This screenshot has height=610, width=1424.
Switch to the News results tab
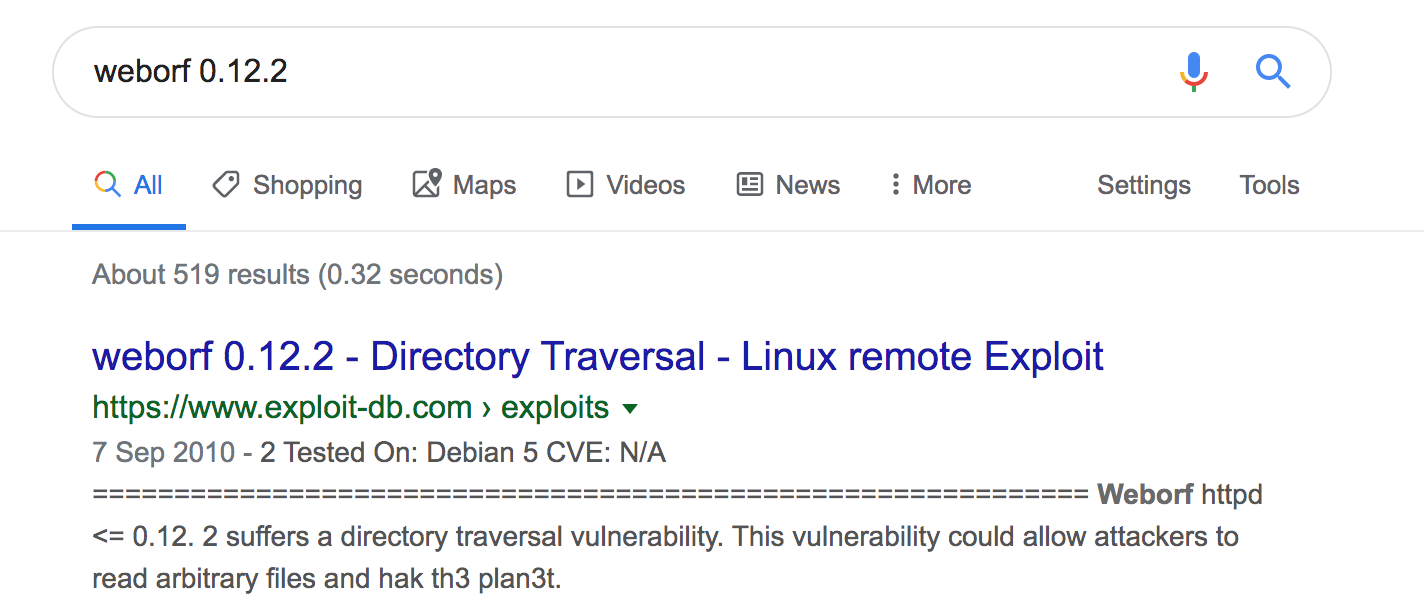coord(788,185)
